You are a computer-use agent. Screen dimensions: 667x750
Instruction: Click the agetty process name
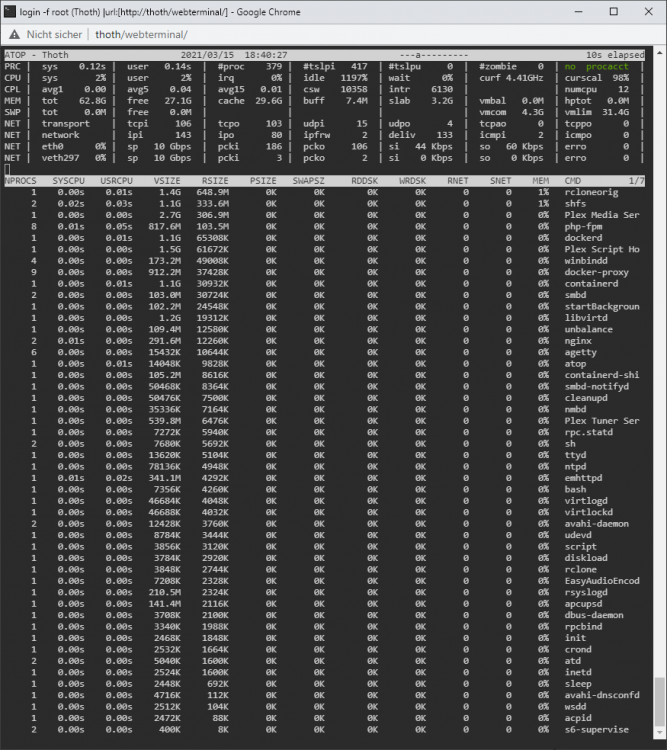pyautogui.click(x=580, y=353)
